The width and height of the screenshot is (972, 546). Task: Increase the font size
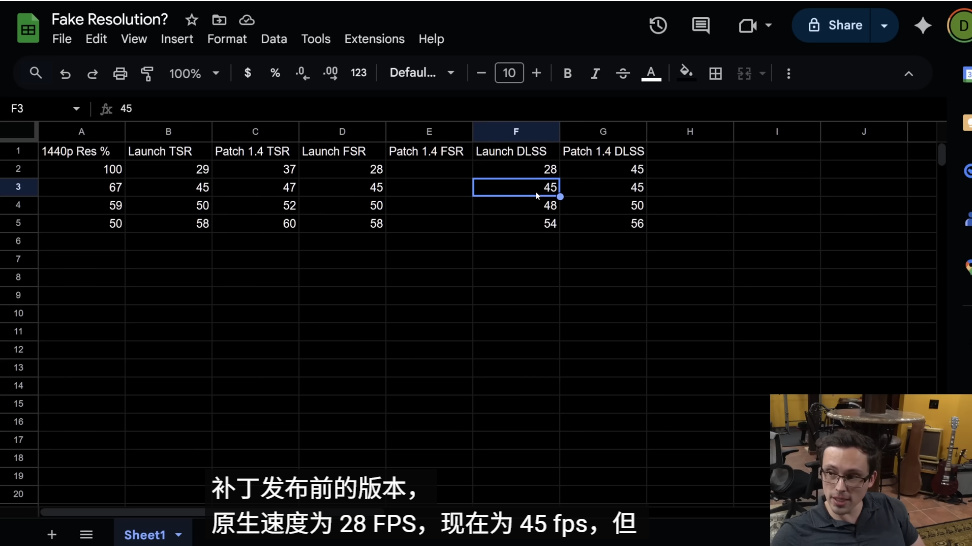pyautogui.click(x=536, y=73)
